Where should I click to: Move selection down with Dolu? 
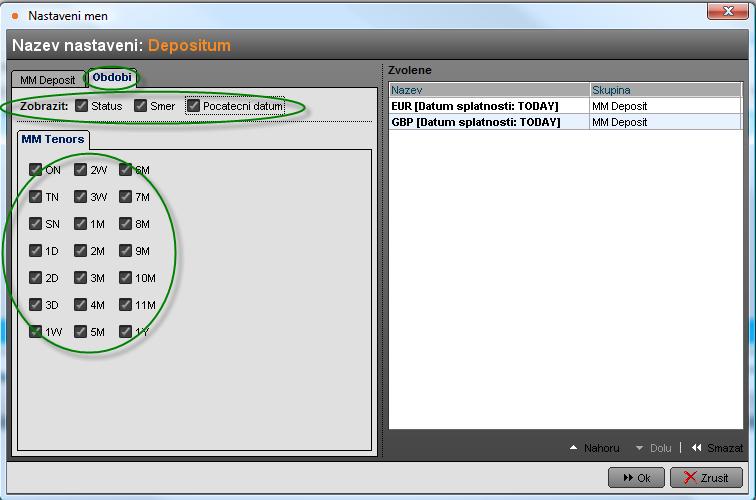(x=653, y=448)
